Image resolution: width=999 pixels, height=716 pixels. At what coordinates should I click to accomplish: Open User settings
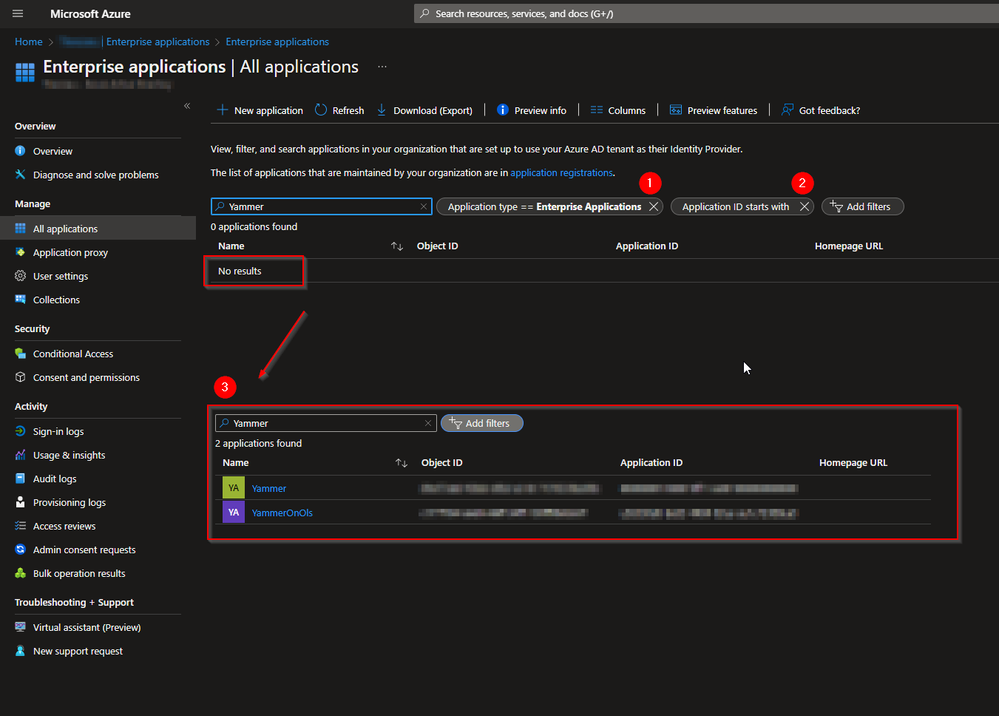[61, 276]
